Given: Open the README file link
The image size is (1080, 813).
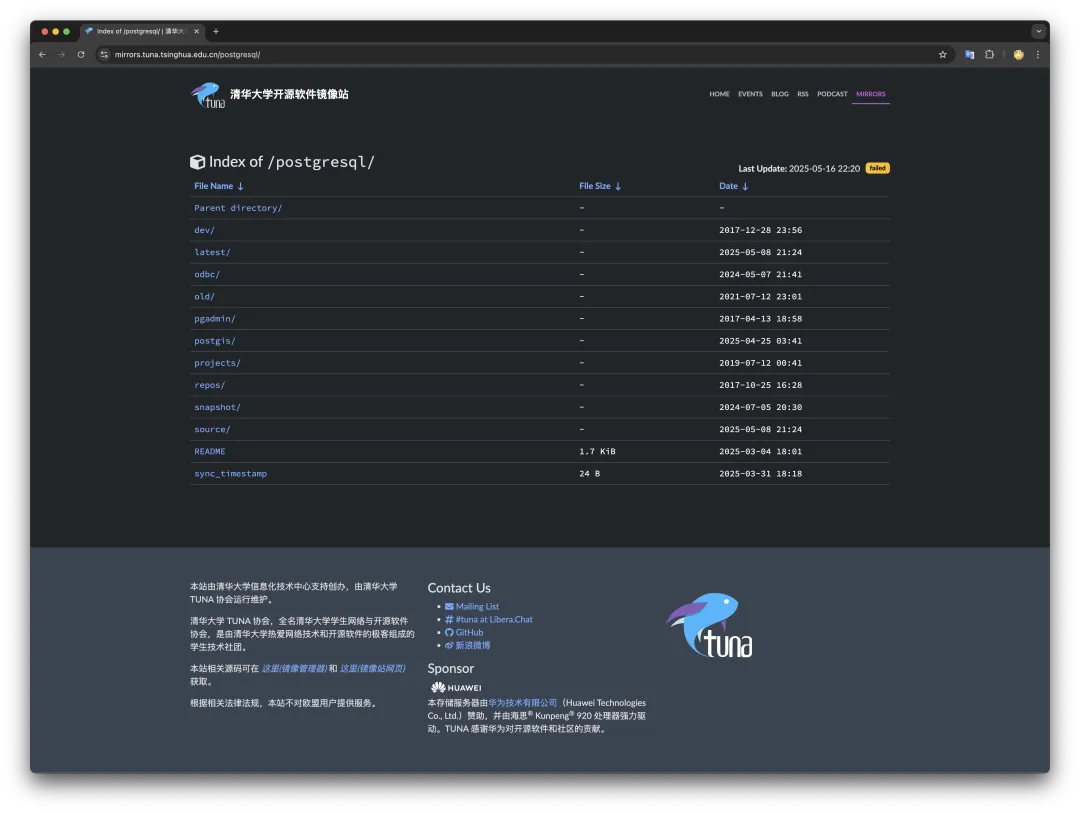Looking at the screenshot, I should tap(209, 451).
